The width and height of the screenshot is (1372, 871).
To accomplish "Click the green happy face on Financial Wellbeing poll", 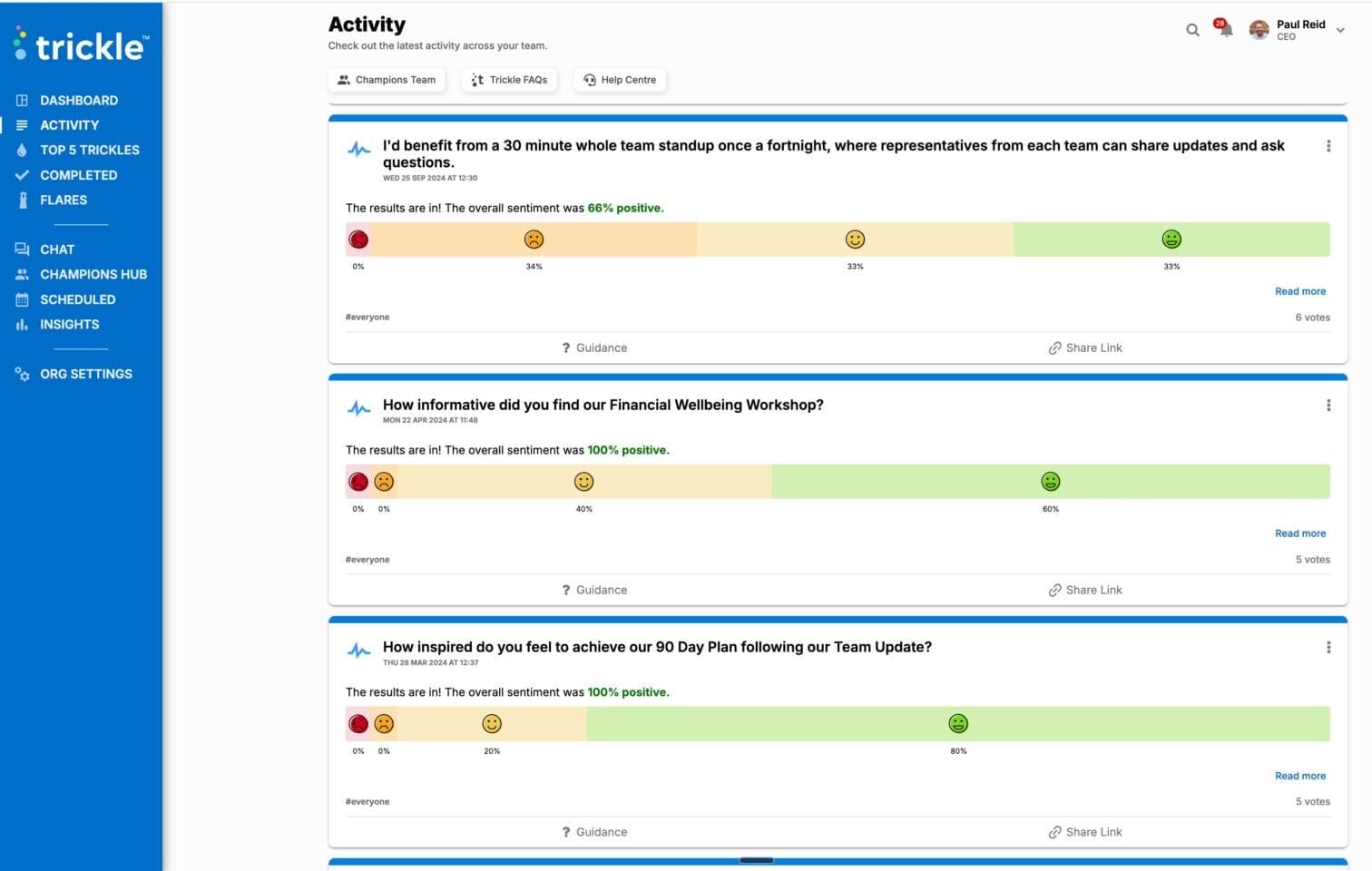I will pos(1050,482).
